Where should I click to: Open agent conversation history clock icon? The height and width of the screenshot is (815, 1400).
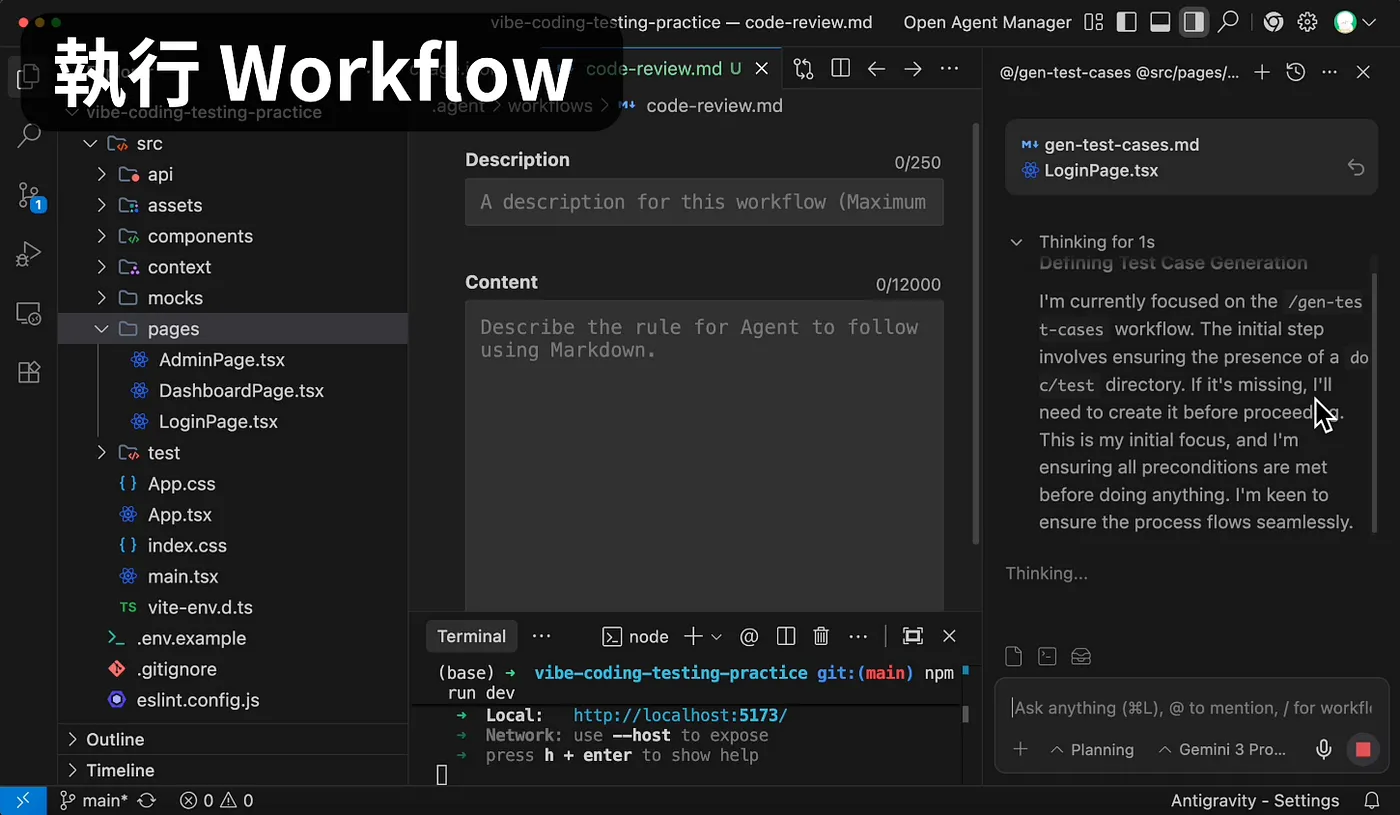(1296, 72)
